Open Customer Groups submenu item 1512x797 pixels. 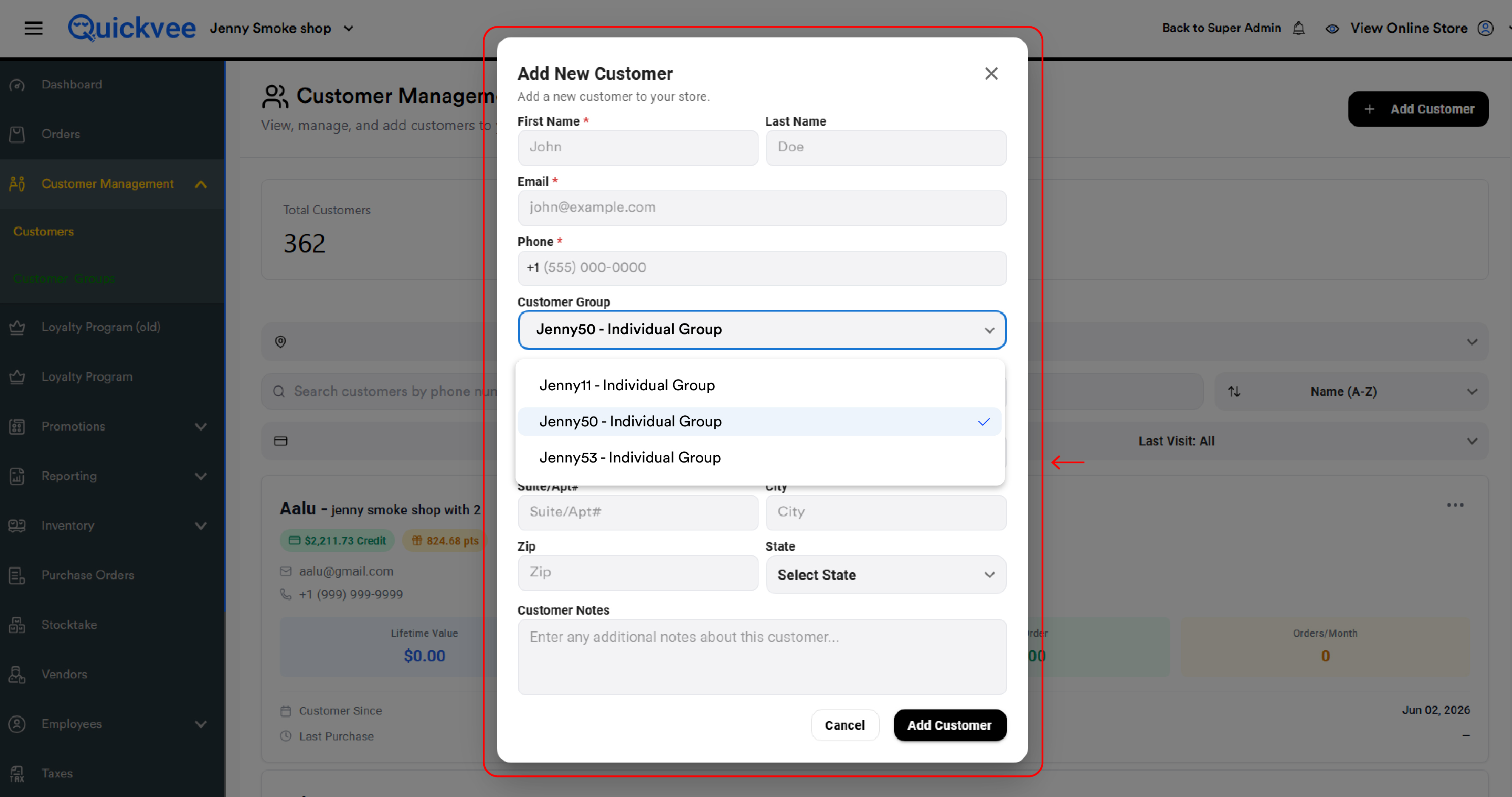64,279
